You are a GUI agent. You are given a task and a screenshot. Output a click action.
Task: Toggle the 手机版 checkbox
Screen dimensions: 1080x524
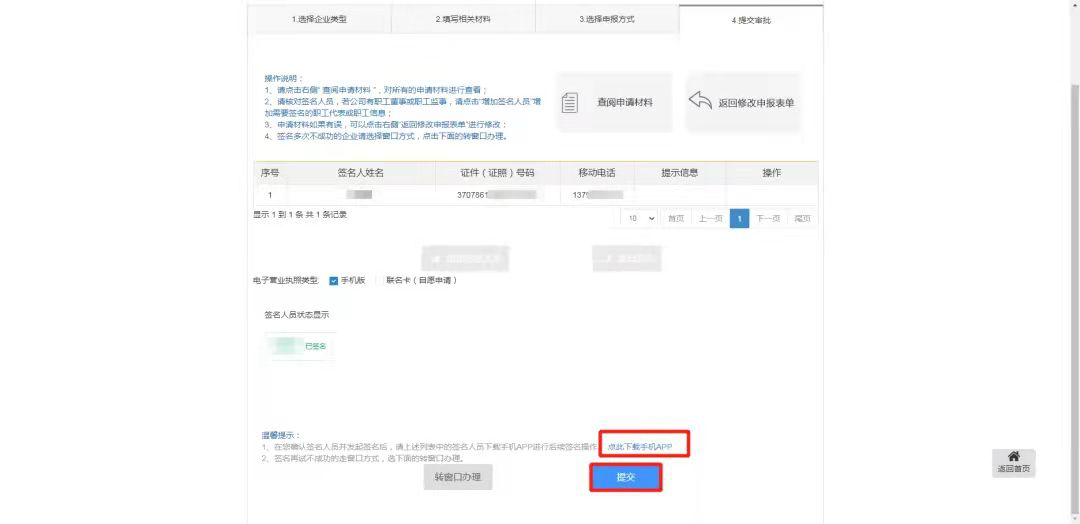[334, 280]
